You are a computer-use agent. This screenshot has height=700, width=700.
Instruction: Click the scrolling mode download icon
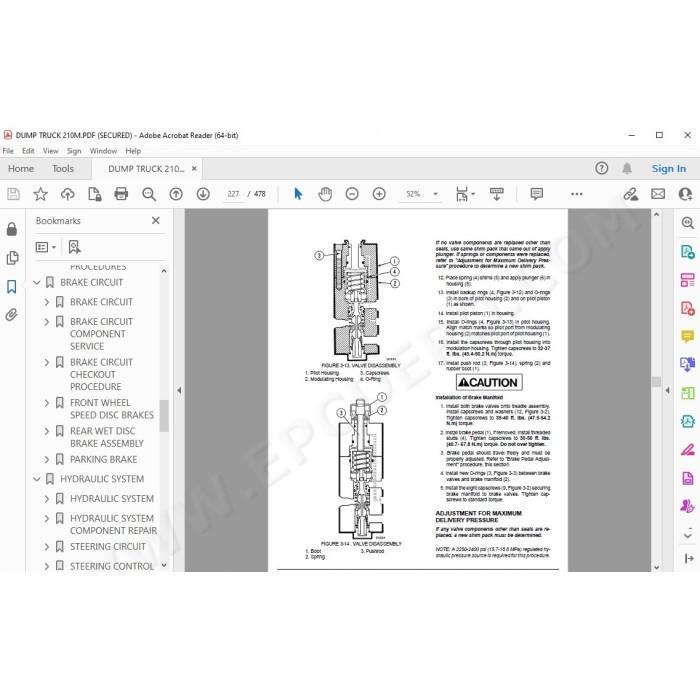tap(496, 194)
